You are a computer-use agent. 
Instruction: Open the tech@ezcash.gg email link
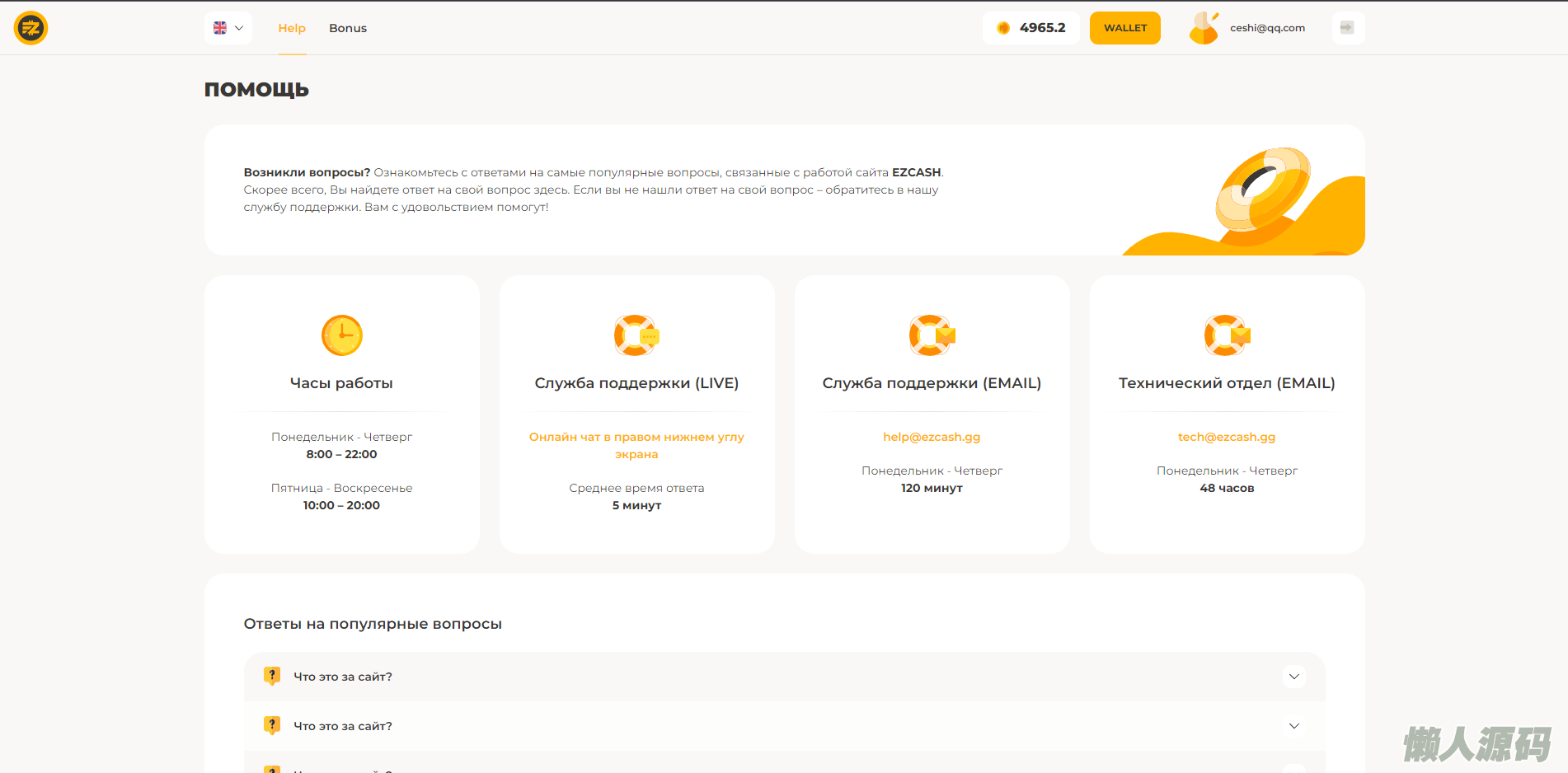[x=1227, y=437]
